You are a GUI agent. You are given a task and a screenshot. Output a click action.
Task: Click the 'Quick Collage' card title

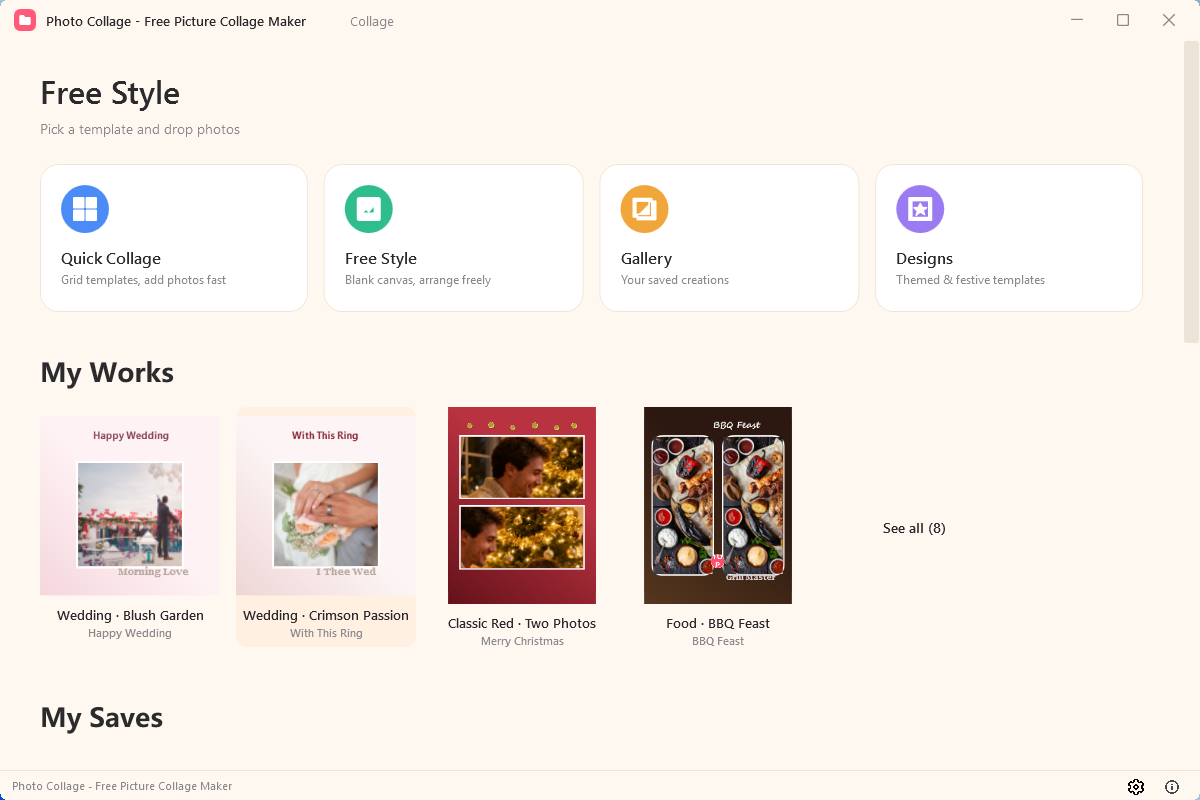point(111,258)
